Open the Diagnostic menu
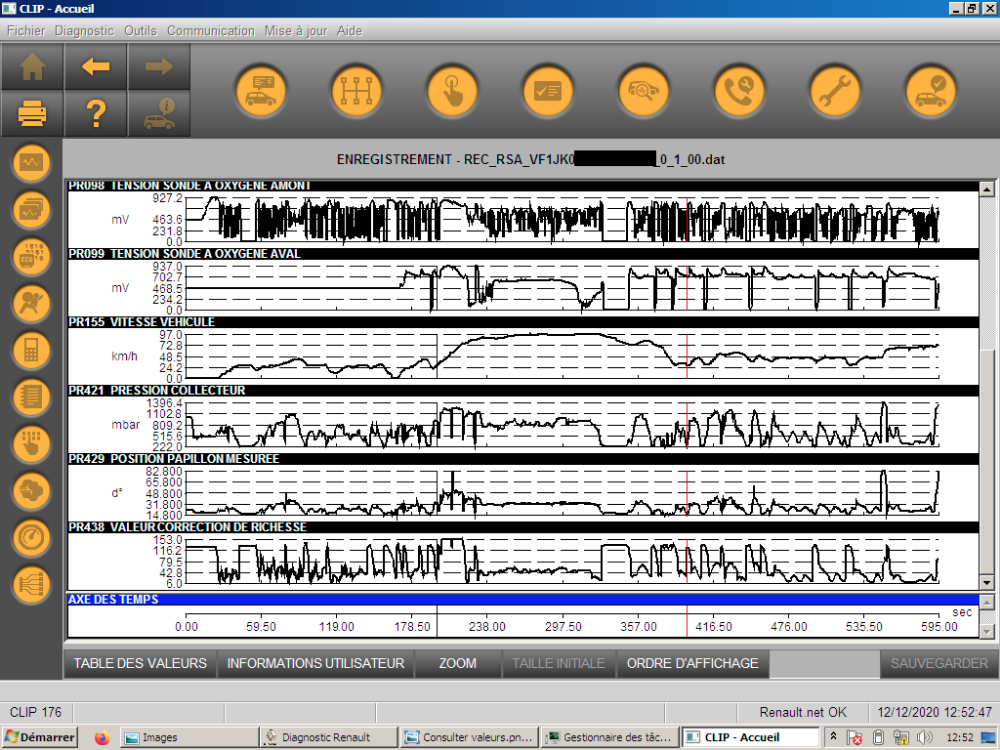 tap(84, 31)
